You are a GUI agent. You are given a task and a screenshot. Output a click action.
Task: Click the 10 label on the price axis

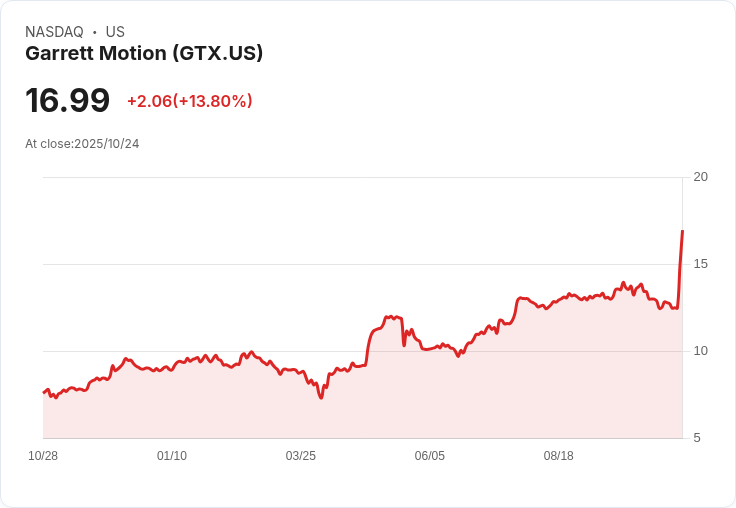[701, 351]
